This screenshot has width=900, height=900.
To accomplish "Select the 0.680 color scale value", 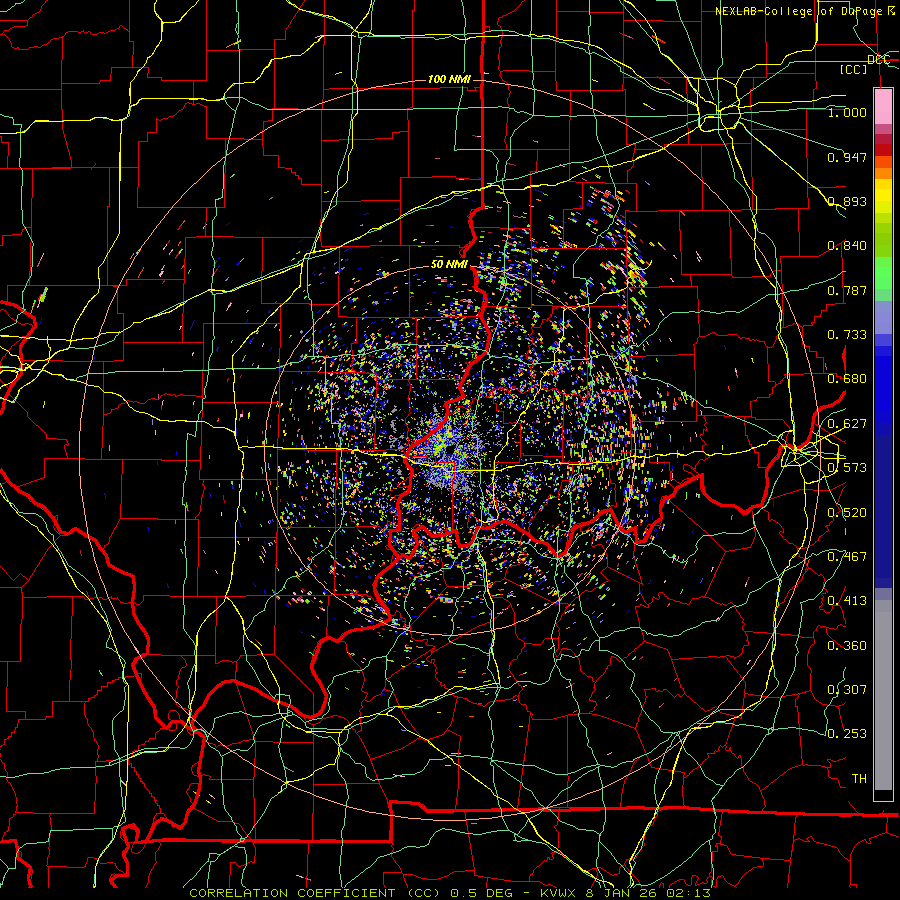I will click(x=847, y=379).
